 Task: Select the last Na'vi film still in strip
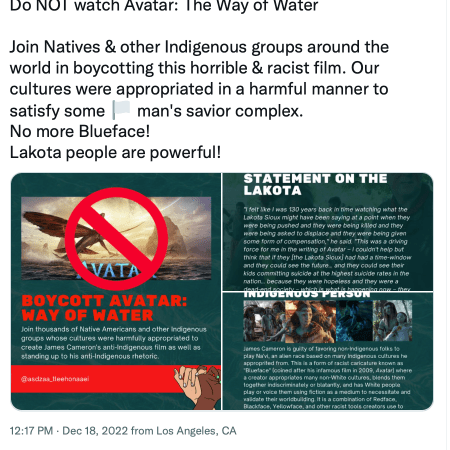(x=393, y=321)
